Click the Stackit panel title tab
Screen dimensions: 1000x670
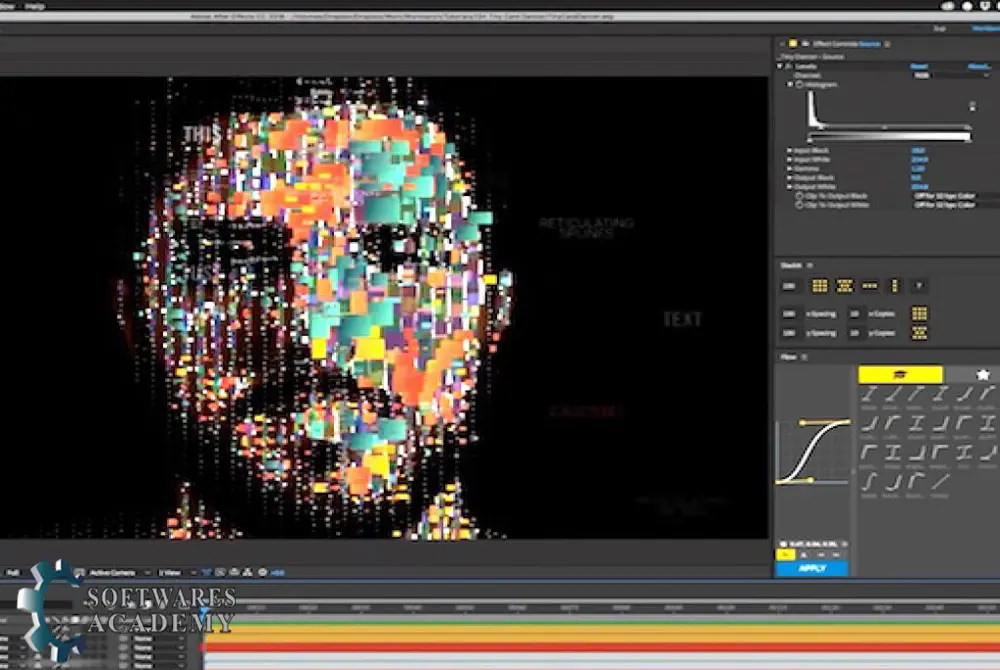pos(791,265)
